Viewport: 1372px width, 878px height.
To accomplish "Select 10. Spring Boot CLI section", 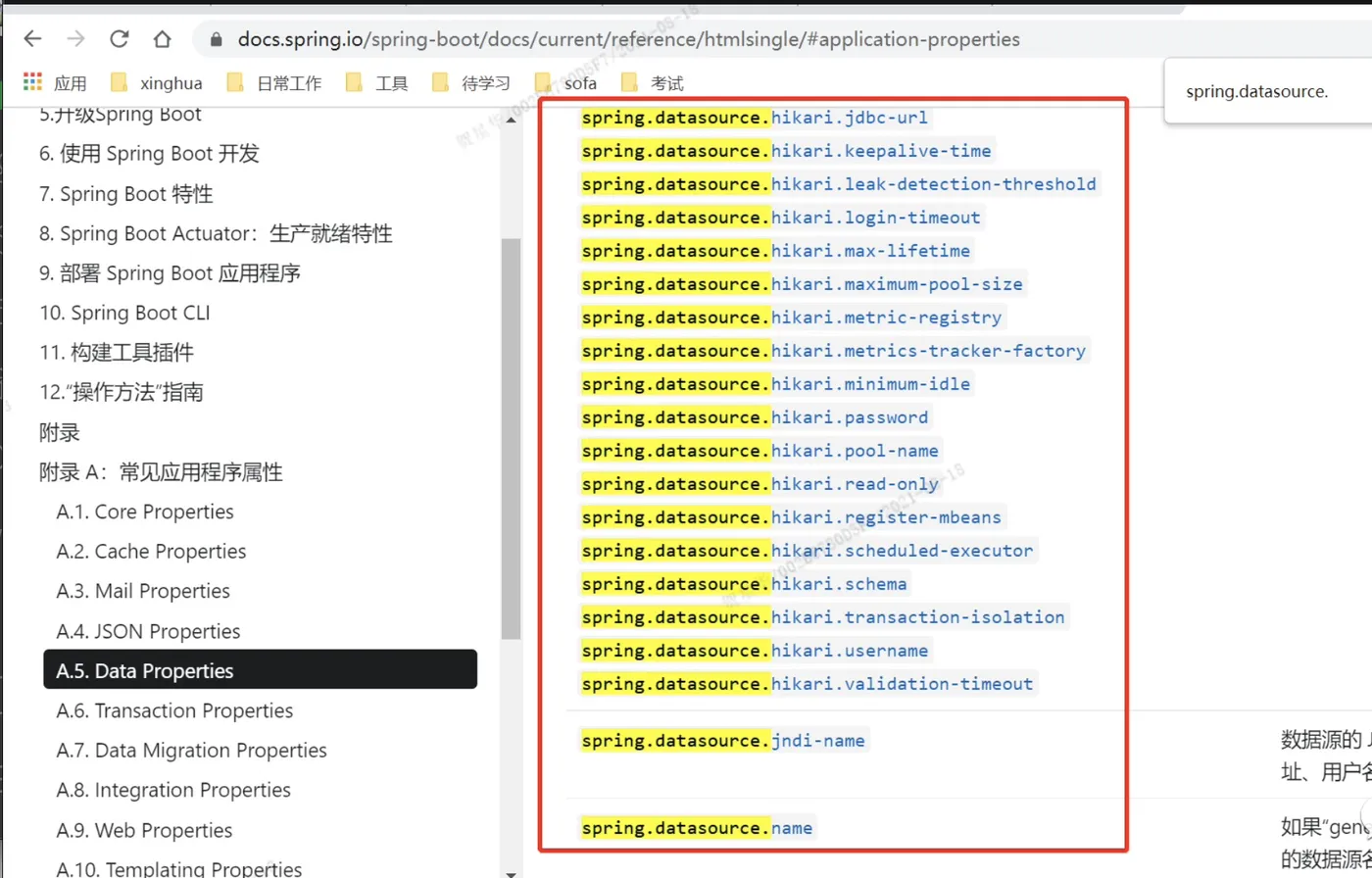I will 126,313.
